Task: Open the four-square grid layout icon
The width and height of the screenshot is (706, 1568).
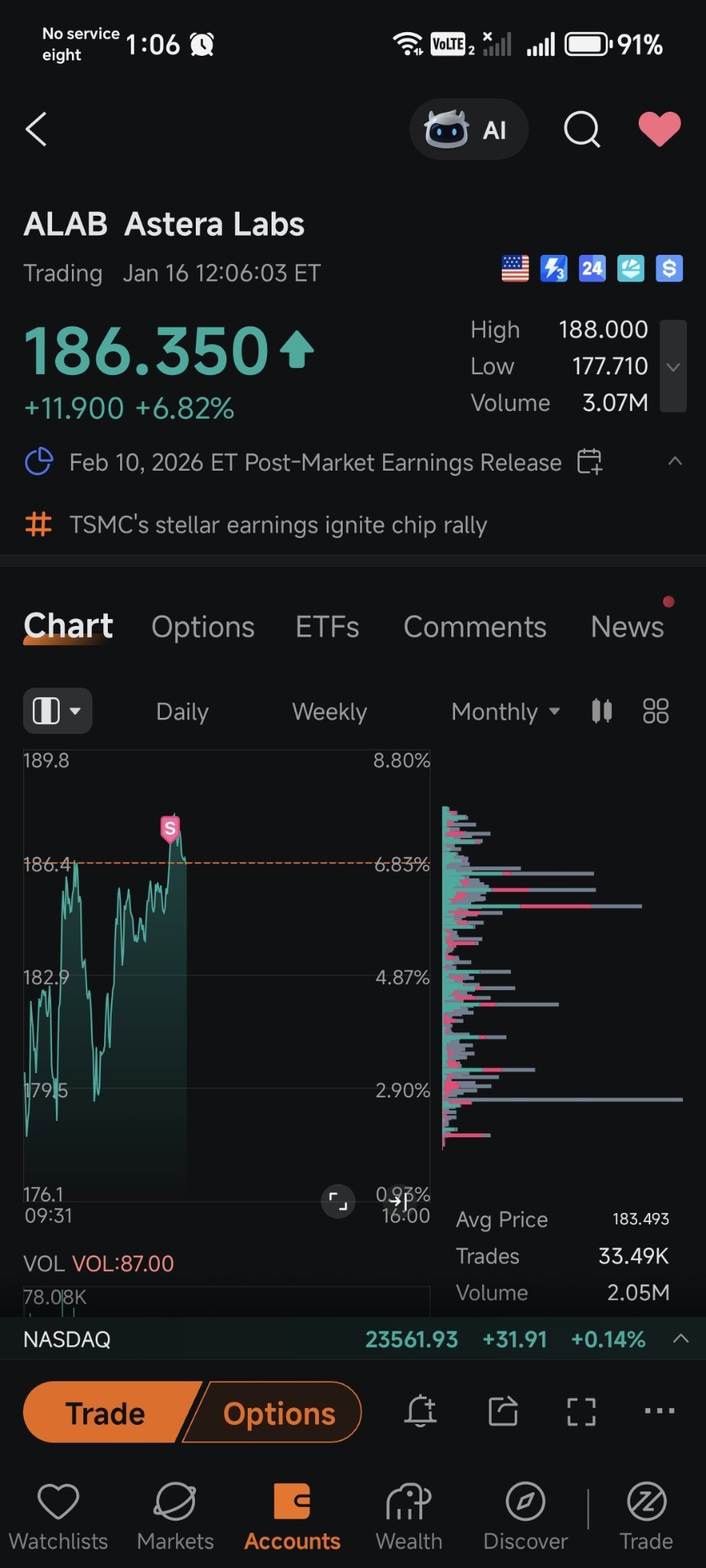Action: click(656, 711)
